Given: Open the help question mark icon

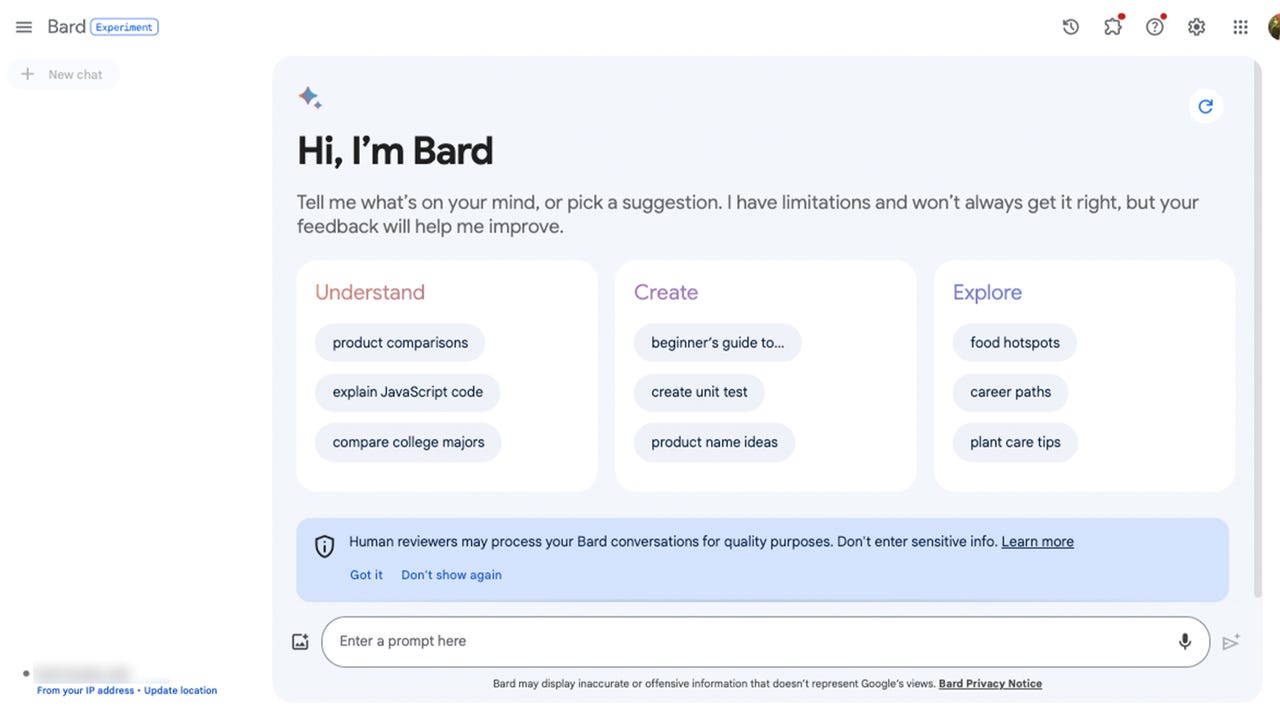Looking at the screenshot, I should (1155, 27).
